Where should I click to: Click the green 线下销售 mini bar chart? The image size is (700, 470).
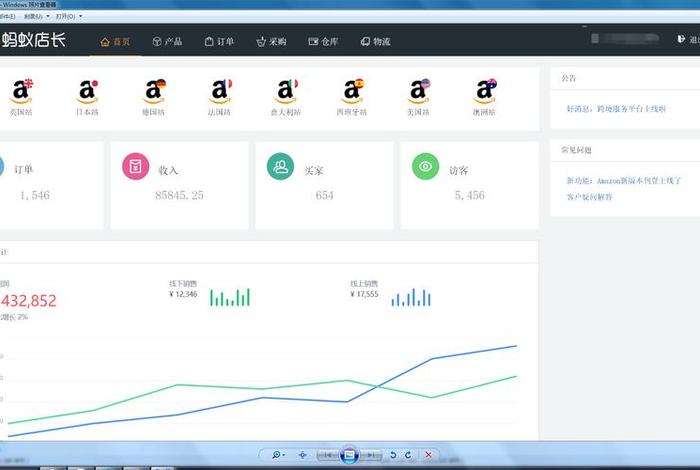coord(230,297)
